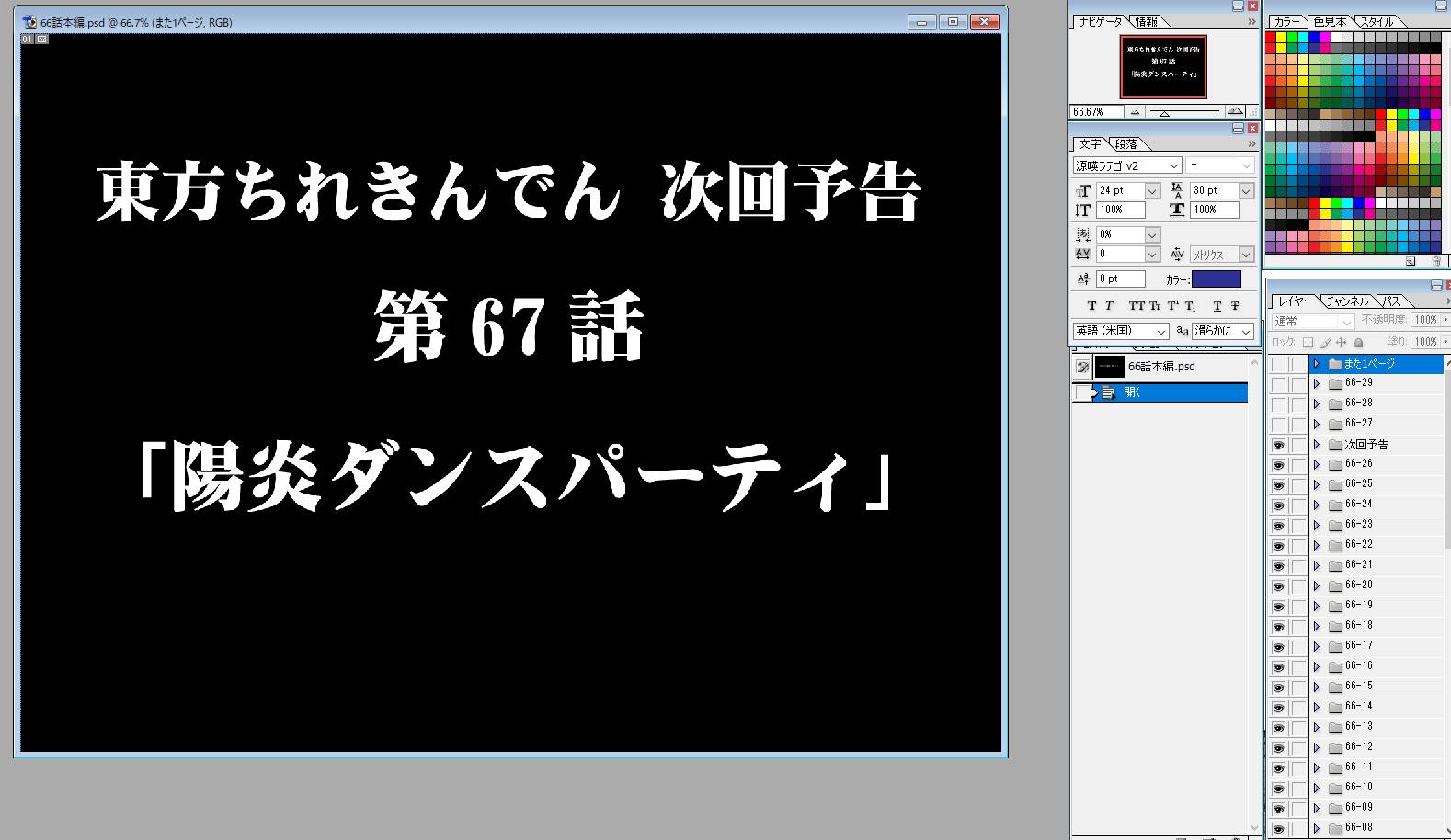The image size is (1451, 840).
Task: Open the text color swatch カラー
Action: 1216,278
